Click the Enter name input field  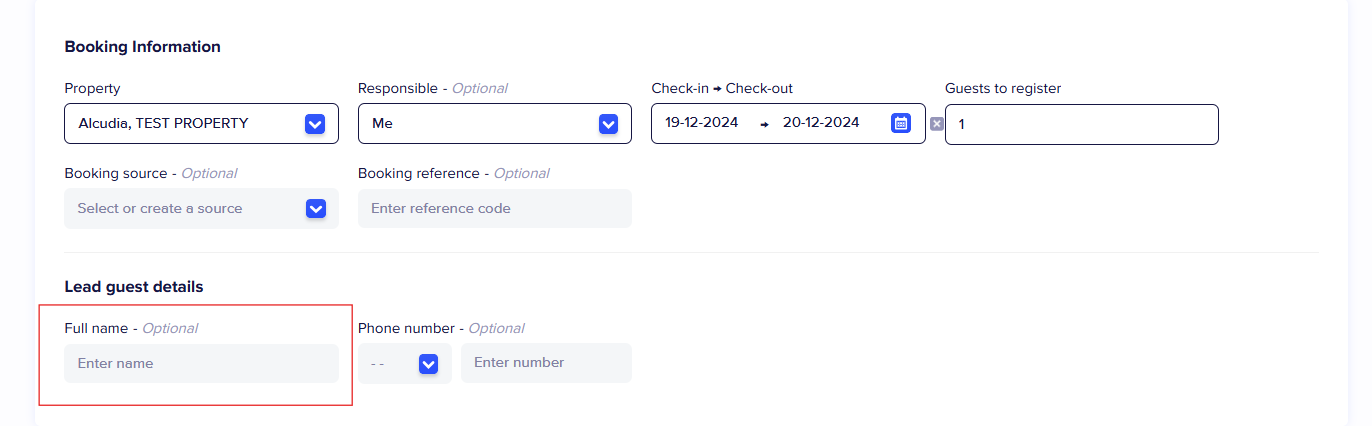201,364
